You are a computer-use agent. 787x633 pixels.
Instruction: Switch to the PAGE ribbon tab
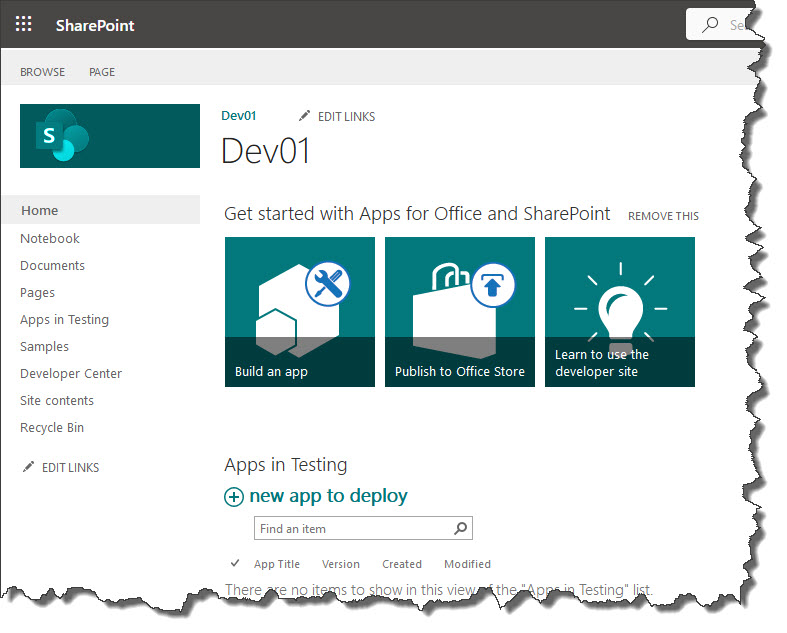(102, 72)
